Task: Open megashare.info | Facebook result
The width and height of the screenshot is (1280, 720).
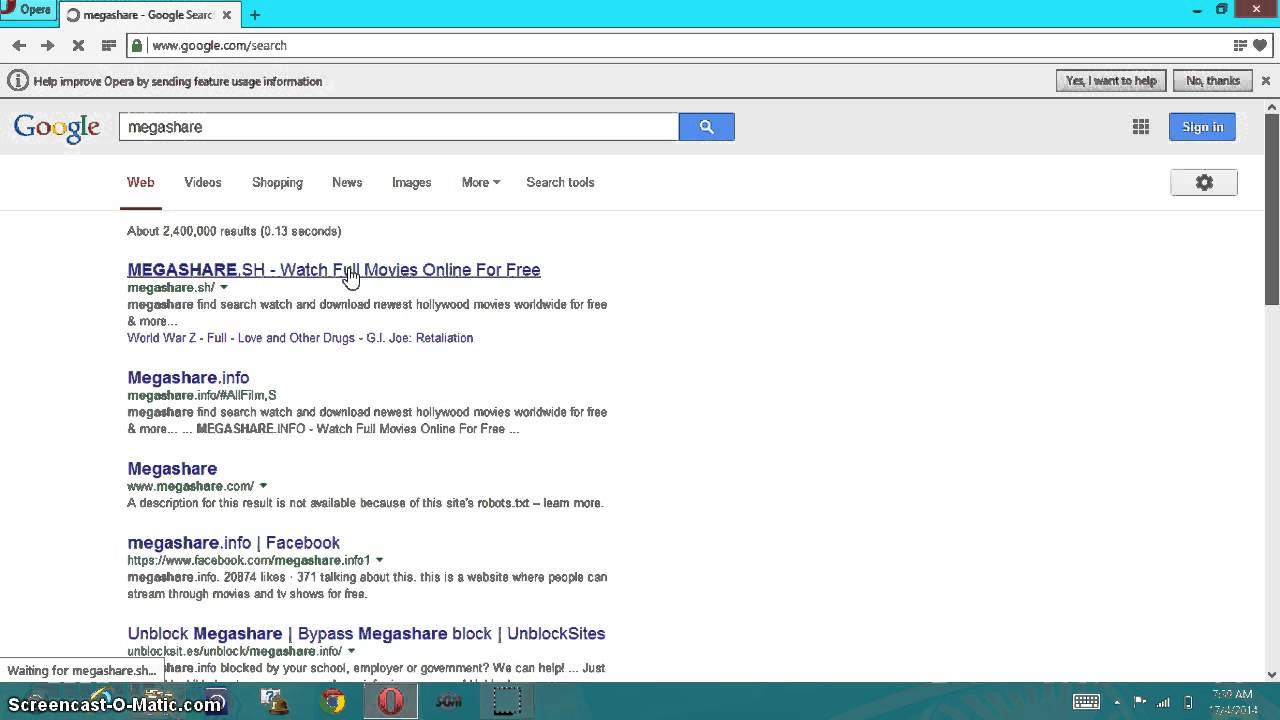Action: tap(234, 543)
